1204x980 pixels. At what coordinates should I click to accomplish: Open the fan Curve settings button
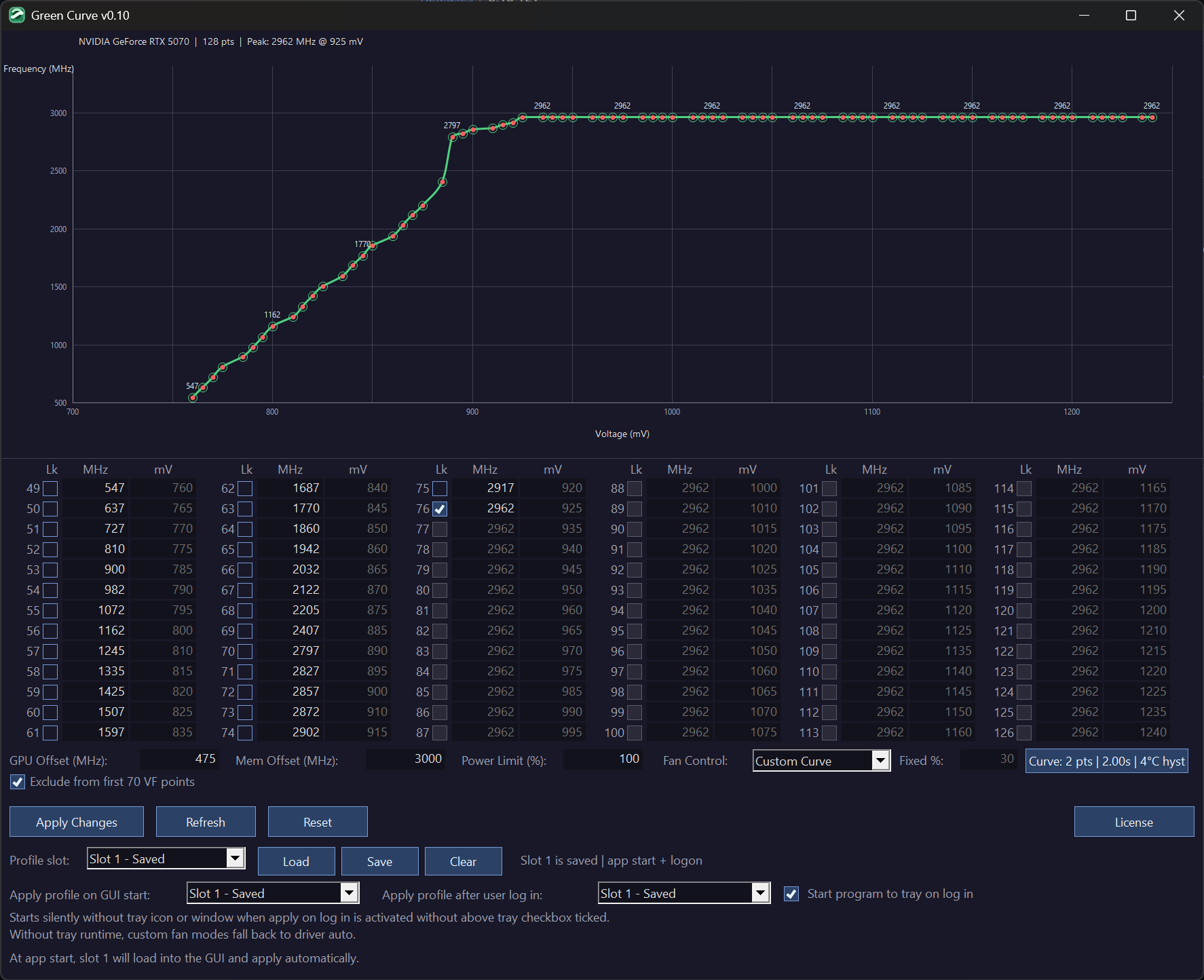coord(1106,761)
